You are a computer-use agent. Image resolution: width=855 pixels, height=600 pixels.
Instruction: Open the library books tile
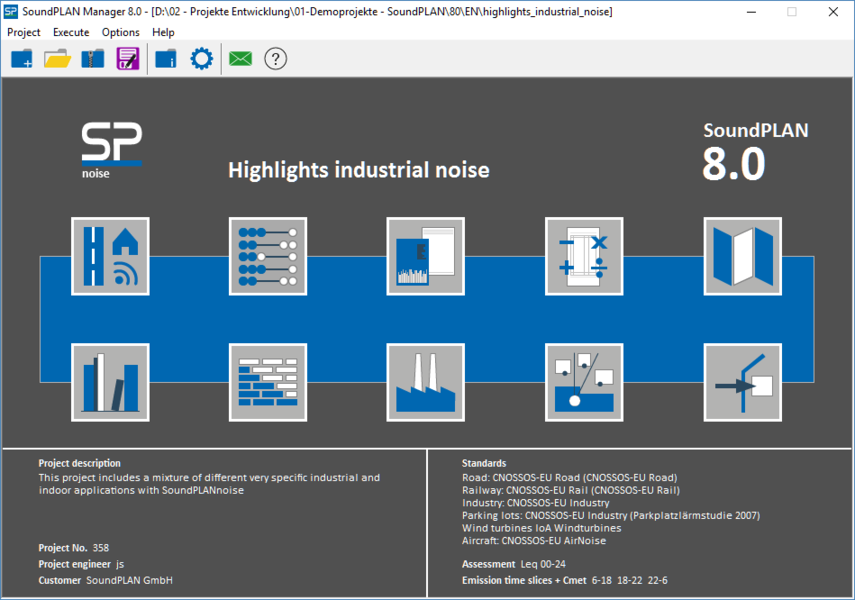click(110, 382)
